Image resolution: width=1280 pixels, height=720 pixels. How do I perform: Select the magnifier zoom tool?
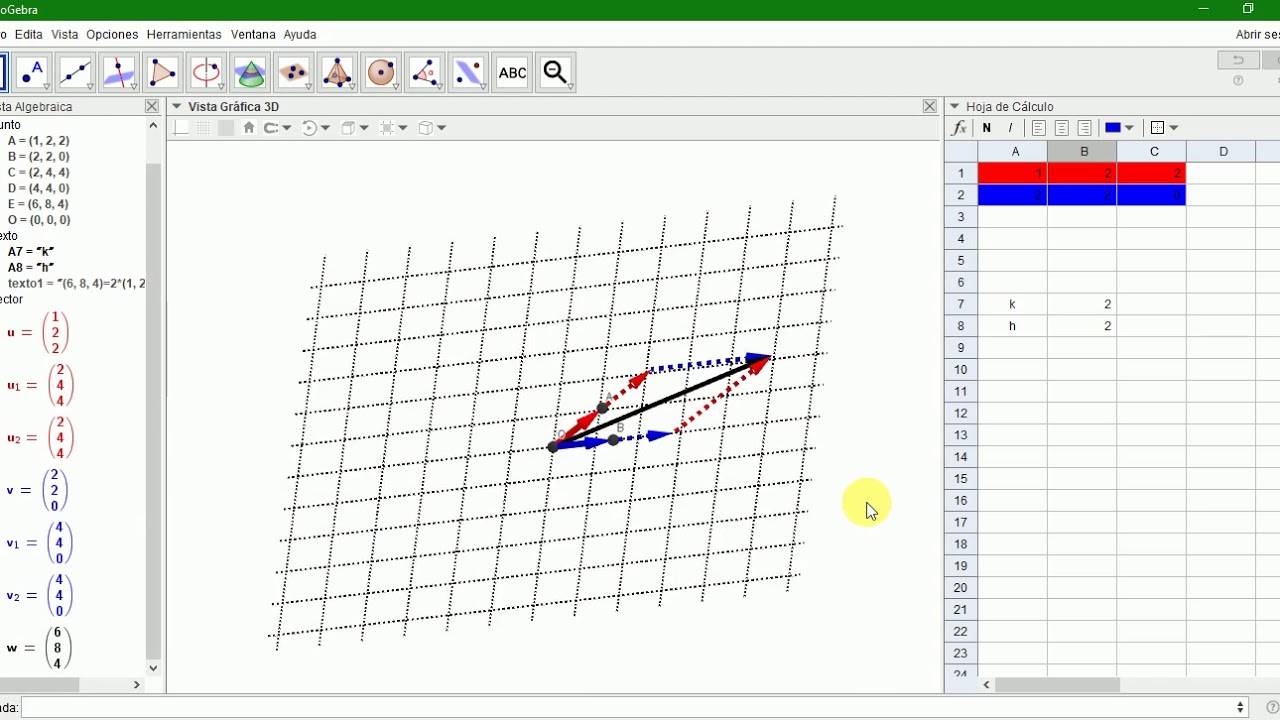pyautogui.click(x=555, y=73)
